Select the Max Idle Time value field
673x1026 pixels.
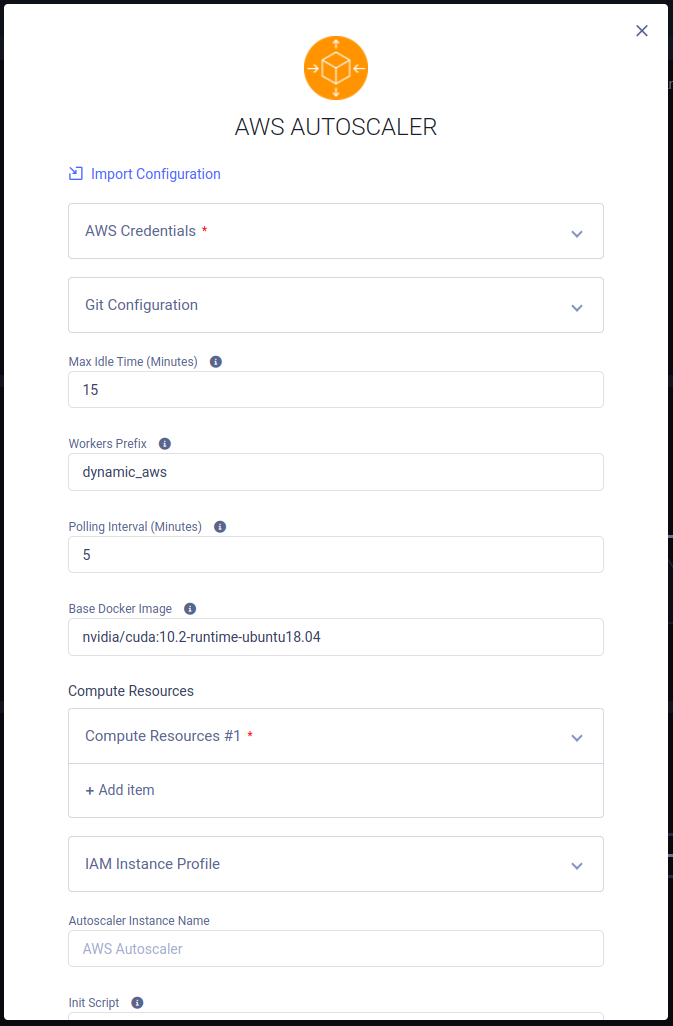(336, 389)
